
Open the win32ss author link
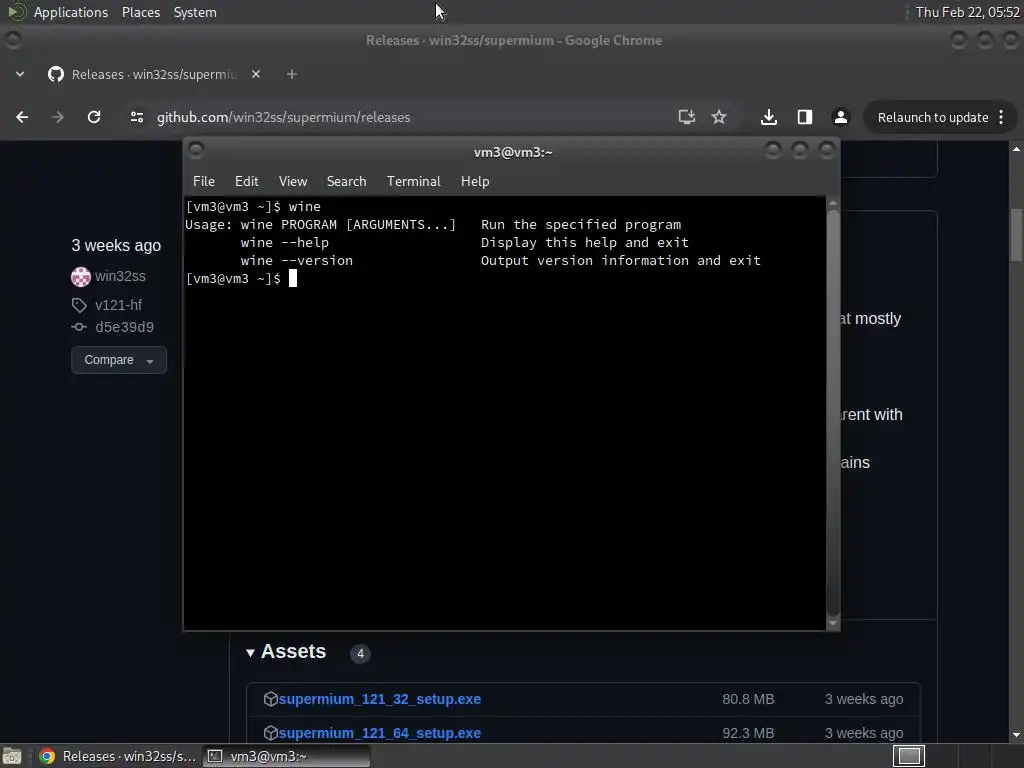(120, 276)
